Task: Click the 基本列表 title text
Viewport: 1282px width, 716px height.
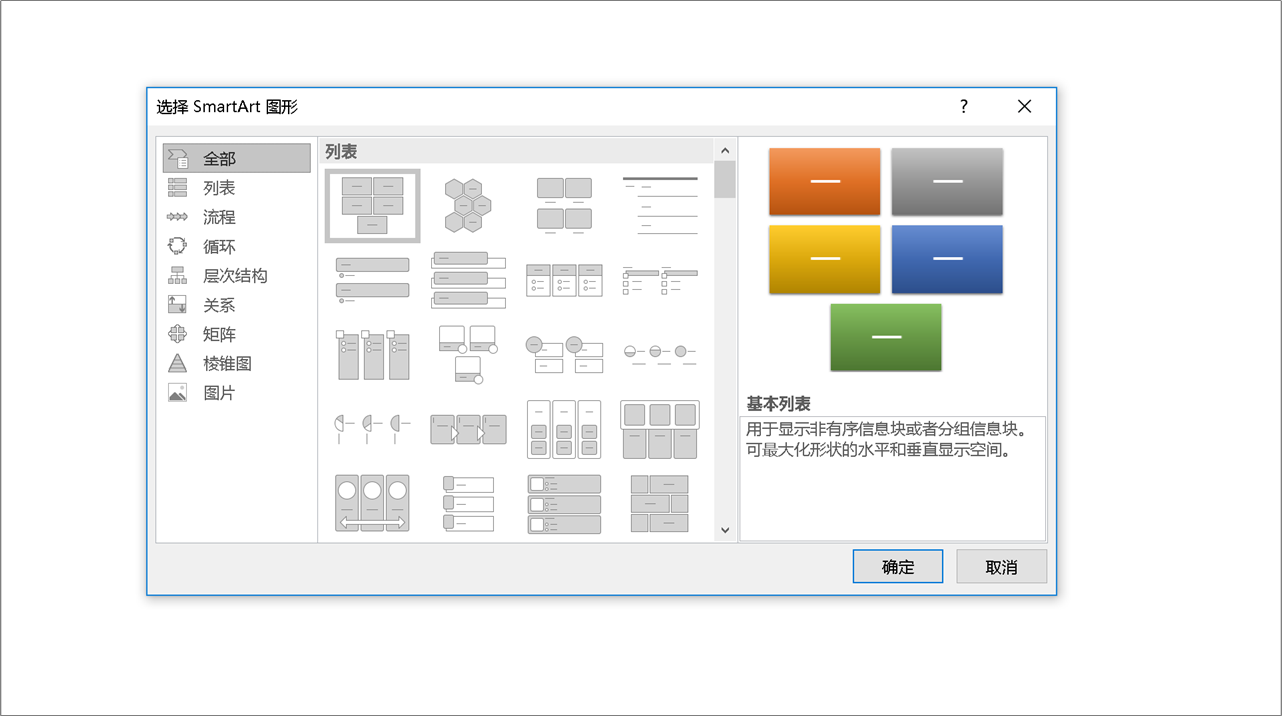Action: tap(778, 404)
